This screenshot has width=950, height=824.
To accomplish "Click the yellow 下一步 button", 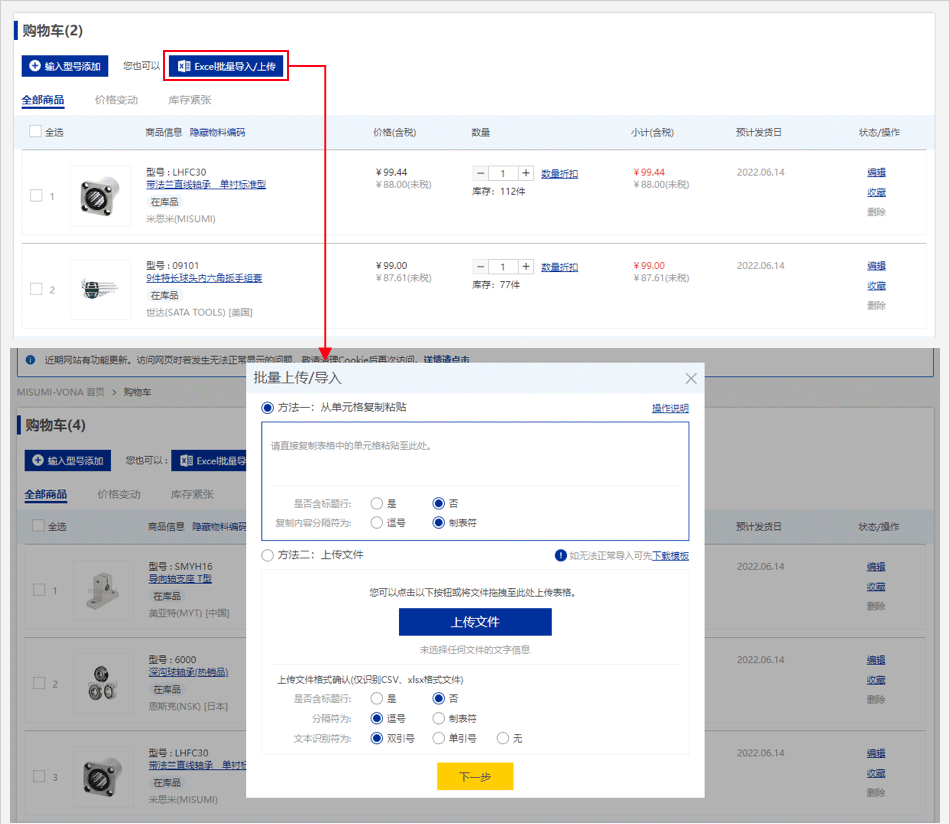I will click(475, 777).
